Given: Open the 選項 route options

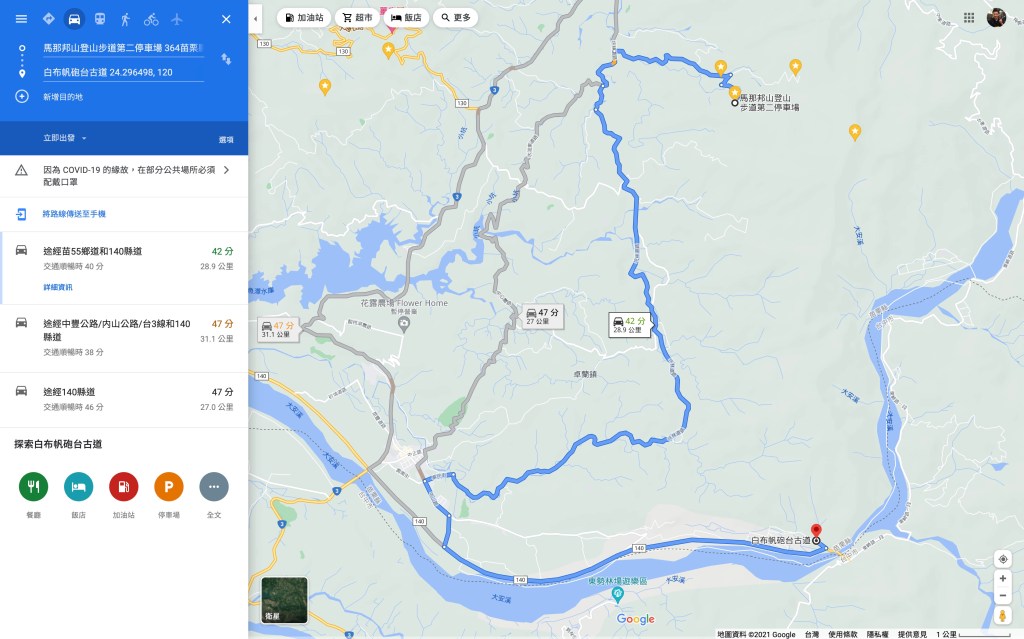Looking at the screenshot, I should tap(226, 139).
